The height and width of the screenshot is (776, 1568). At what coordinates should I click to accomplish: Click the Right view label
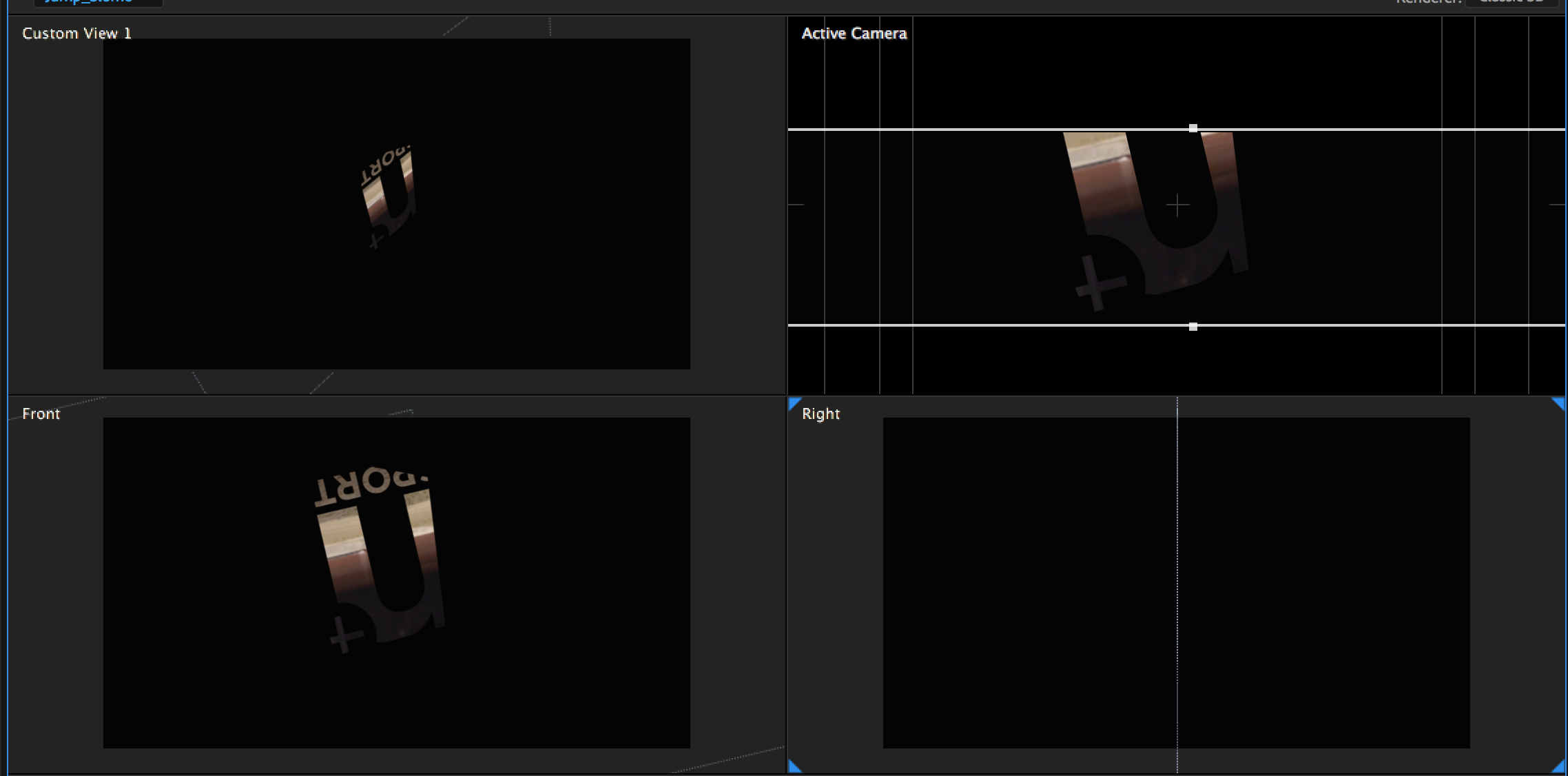click(x=821, y=413)
